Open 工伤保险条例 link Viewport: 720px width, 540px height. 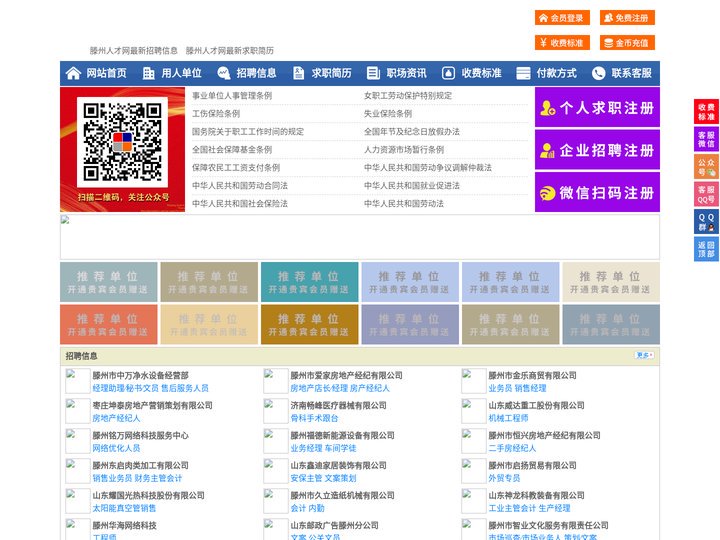[216, 113]
